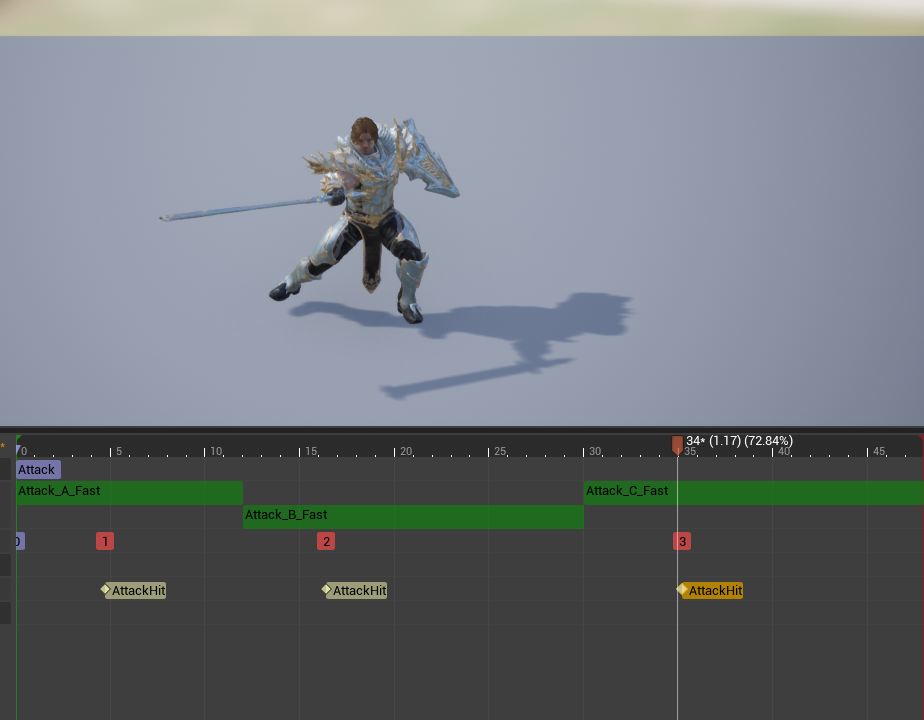The height and width of the screenshot is (720, 924).
Task: Select the AttackHit notify below marker 2
Action: (x=355, y=590)
